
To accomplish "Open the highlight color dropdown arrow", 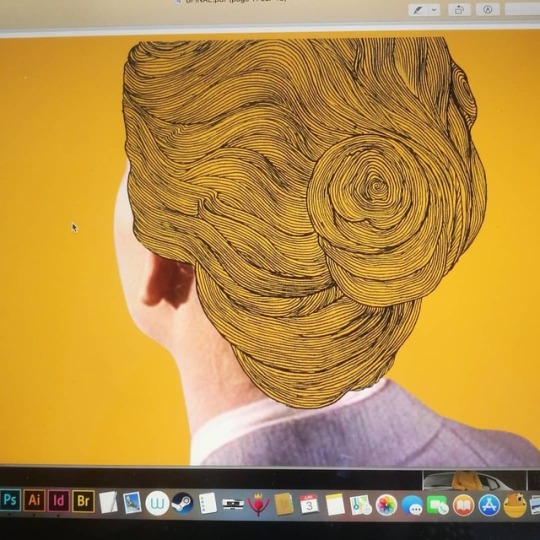I will 434,10.
